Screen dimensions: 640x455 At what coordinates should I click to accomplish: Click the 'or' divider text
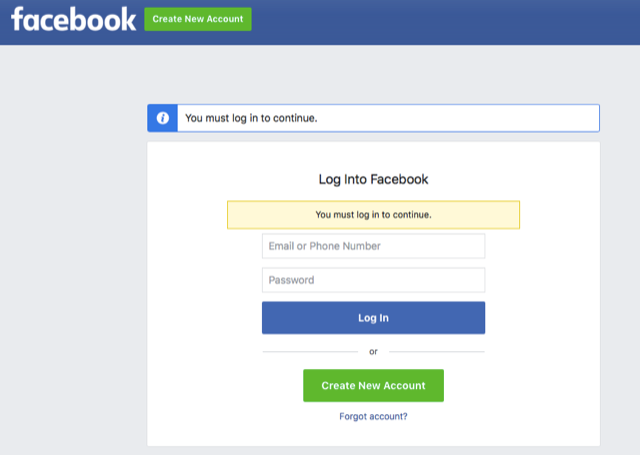point(373,351)
